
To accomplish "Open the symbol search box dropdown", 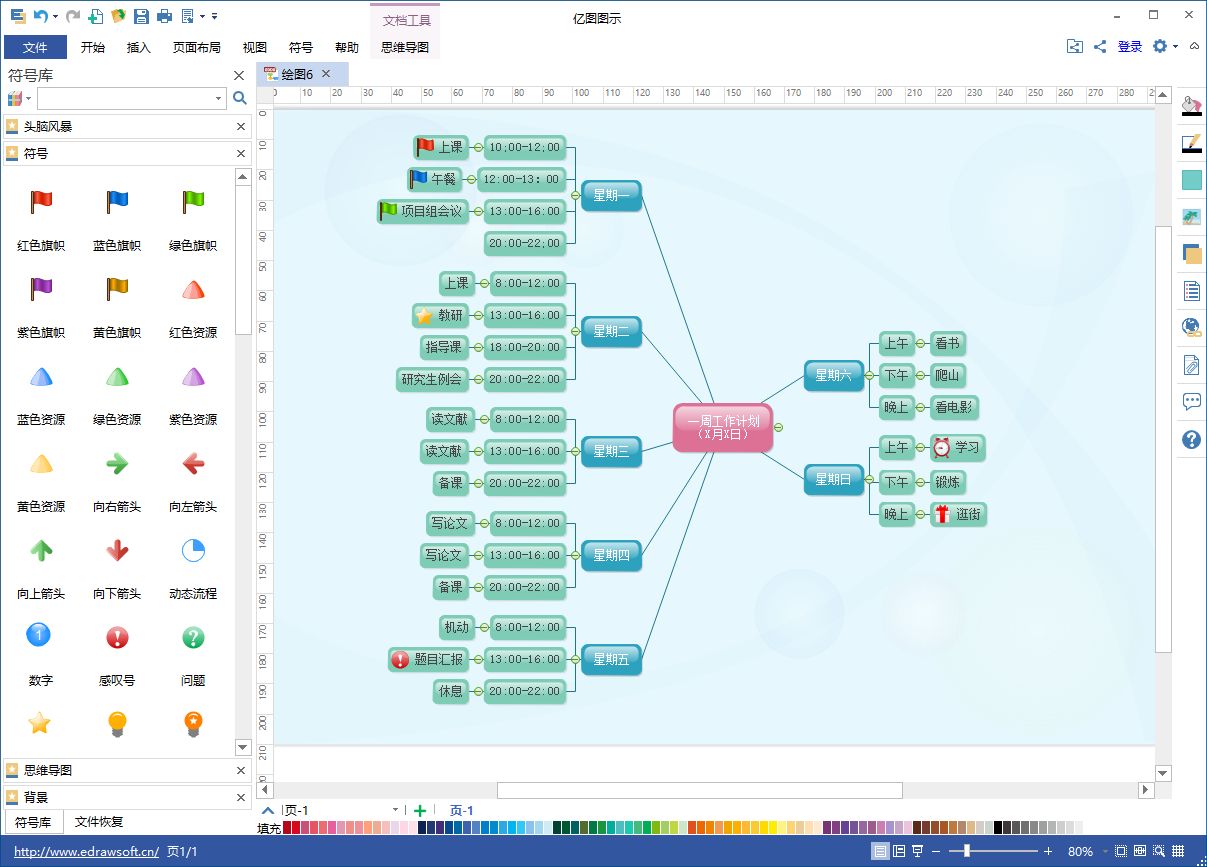I will [x=219, y=98].
